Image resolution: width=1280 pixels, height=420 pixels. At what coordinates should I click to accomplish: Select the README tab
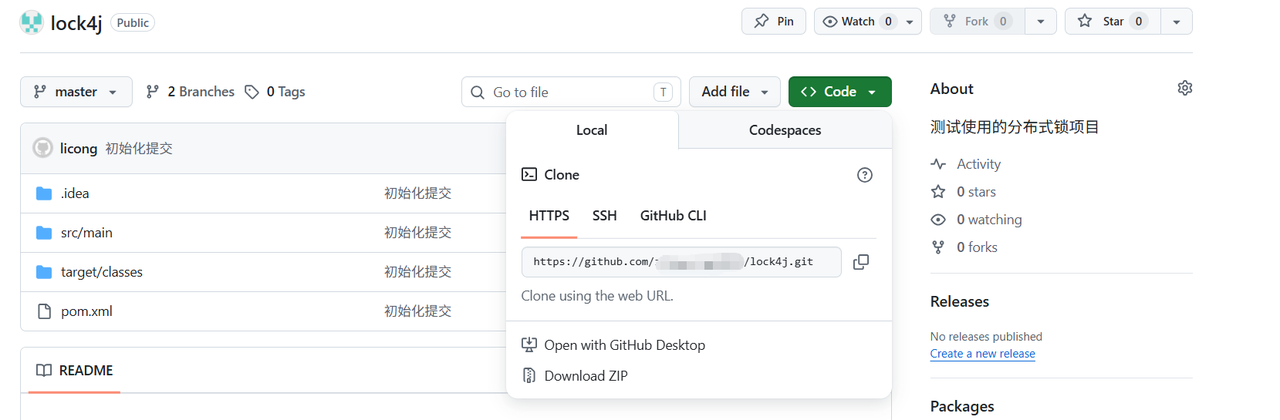(x=75, y=370)
